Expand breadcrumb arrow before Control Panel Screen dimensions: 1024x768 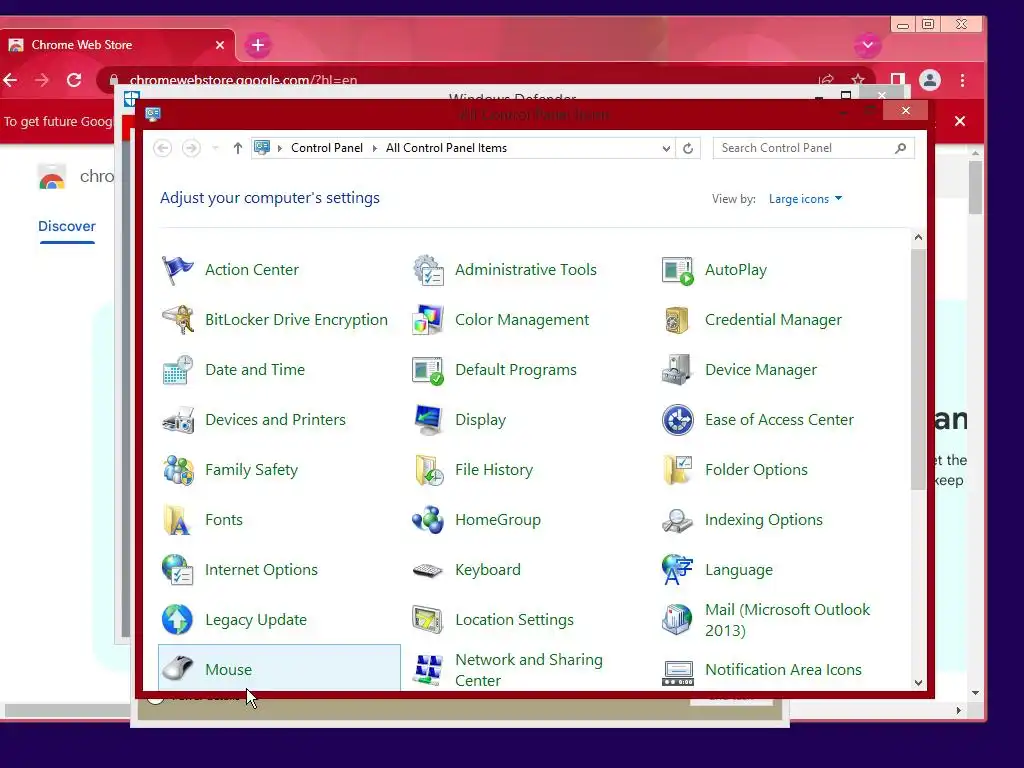pyautogui.click(x=280, y=148)
